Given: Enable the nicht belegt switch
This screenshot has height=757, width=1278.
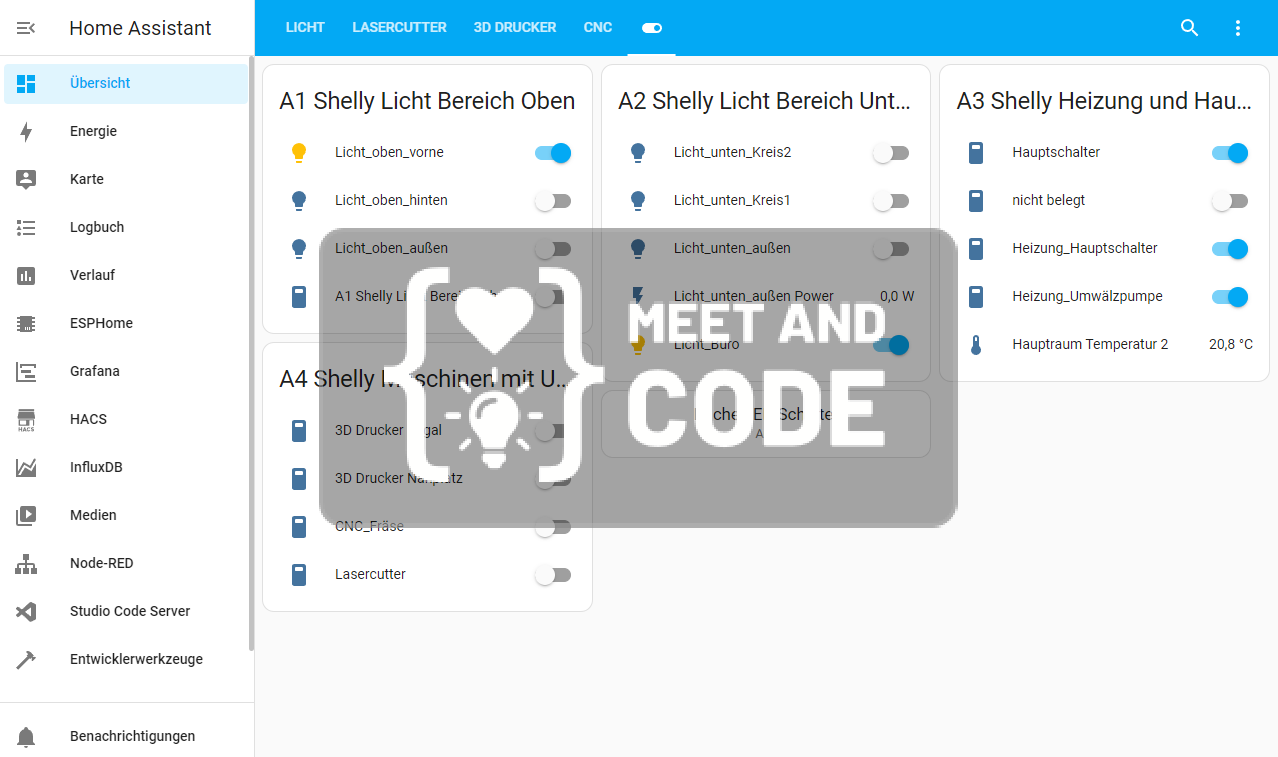Looking at the screenshot, I should coord(1230,201).
